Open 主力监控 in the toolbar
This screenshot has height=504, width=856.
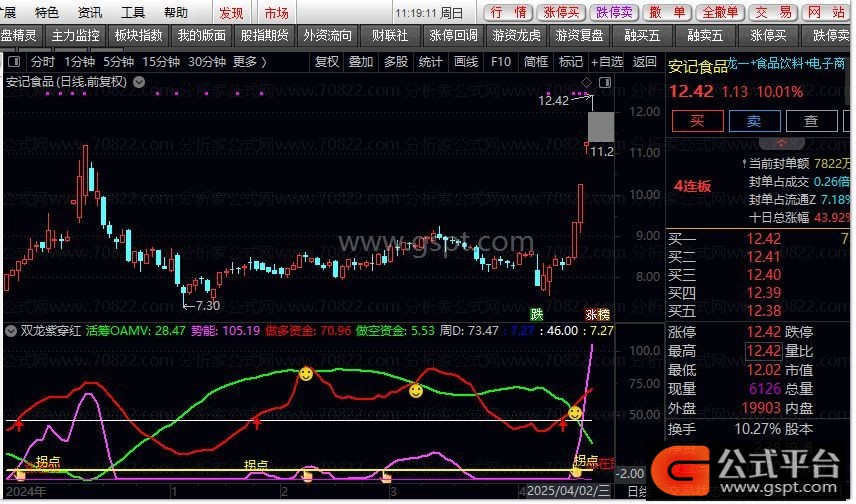tap(75, 35)
